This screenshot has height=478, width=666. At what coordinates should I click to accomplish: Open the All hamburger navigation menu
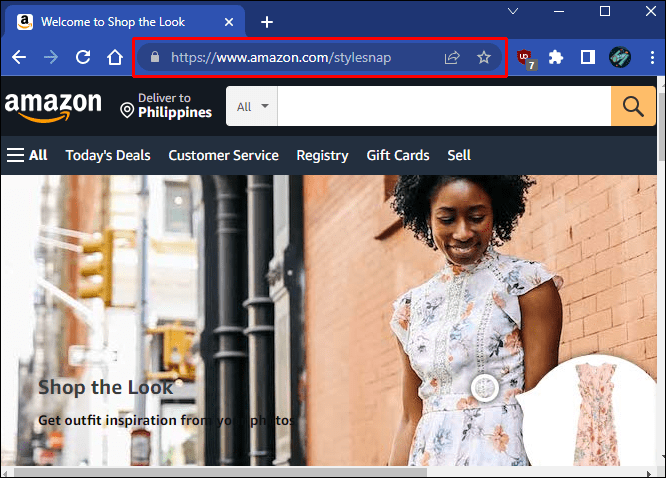tap(27, 155)
